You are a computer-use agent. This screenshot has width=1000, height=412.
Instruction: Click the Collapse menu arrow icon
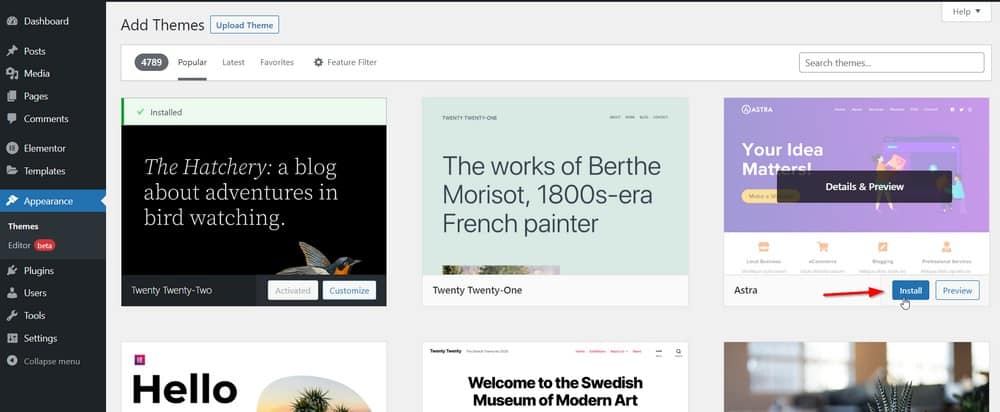click(x=12, y=361)
